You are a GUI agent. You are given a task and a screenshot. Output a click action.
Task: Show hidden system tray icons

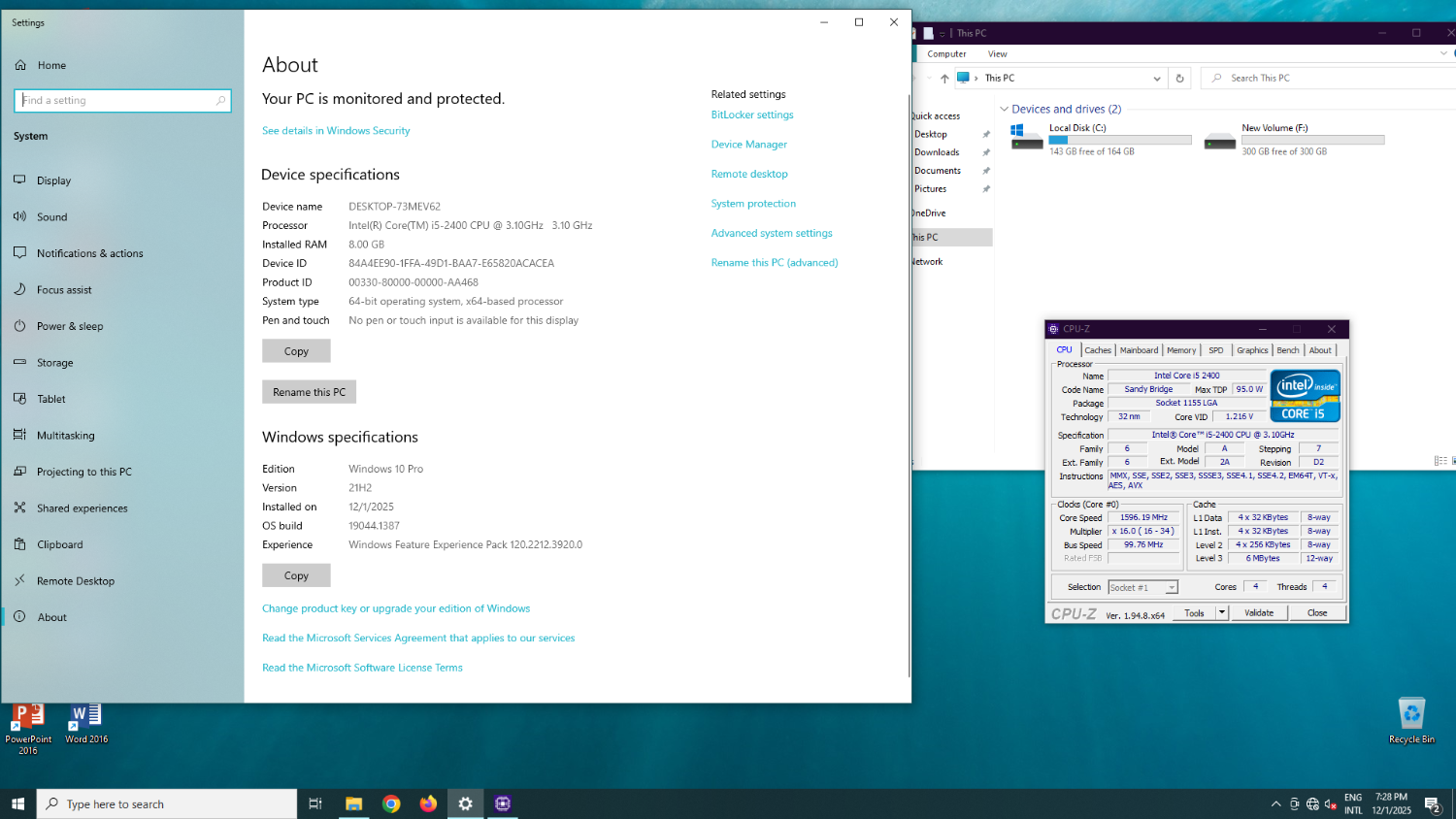[1275, 803]
